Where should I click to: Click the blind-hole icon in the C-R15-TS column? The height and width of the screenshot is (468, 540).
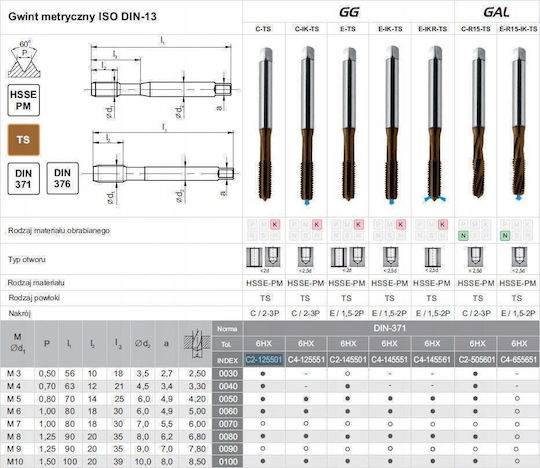tap(476, 257)
